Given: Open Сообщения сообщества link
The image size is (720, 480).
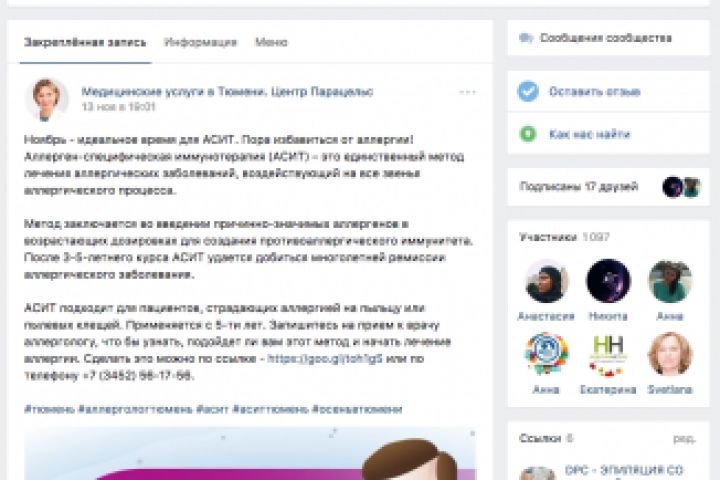Looking at the screenshot, I should (606, 38).
